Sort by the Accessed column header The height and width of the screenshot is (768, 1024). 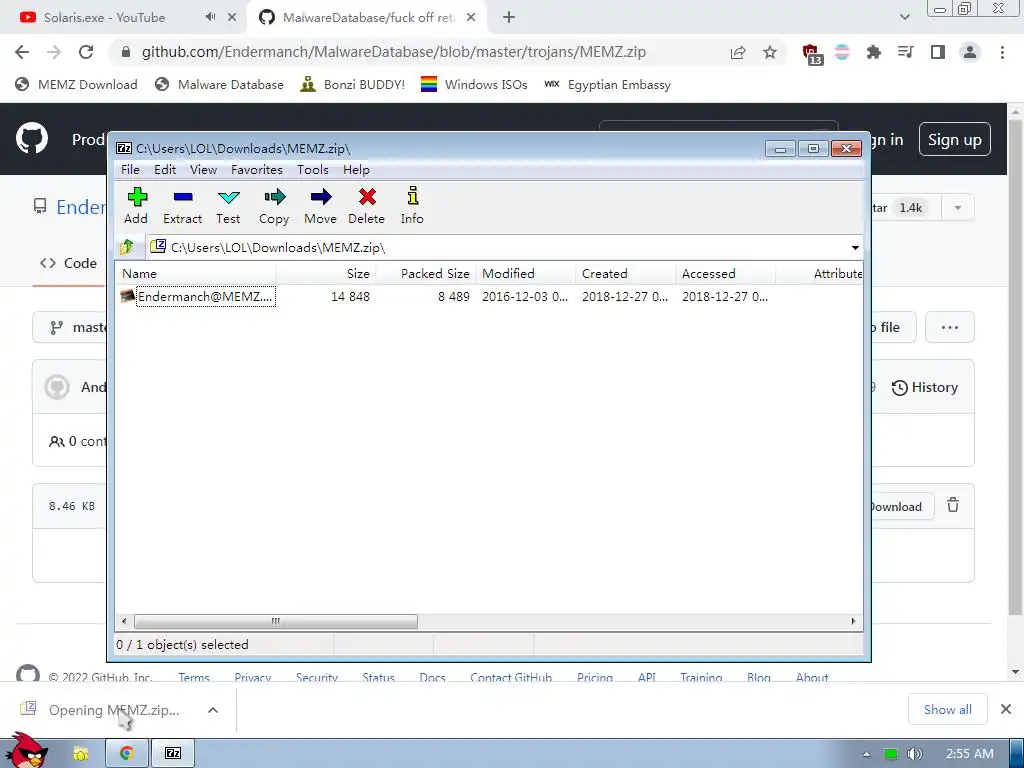tap(726, 274)
